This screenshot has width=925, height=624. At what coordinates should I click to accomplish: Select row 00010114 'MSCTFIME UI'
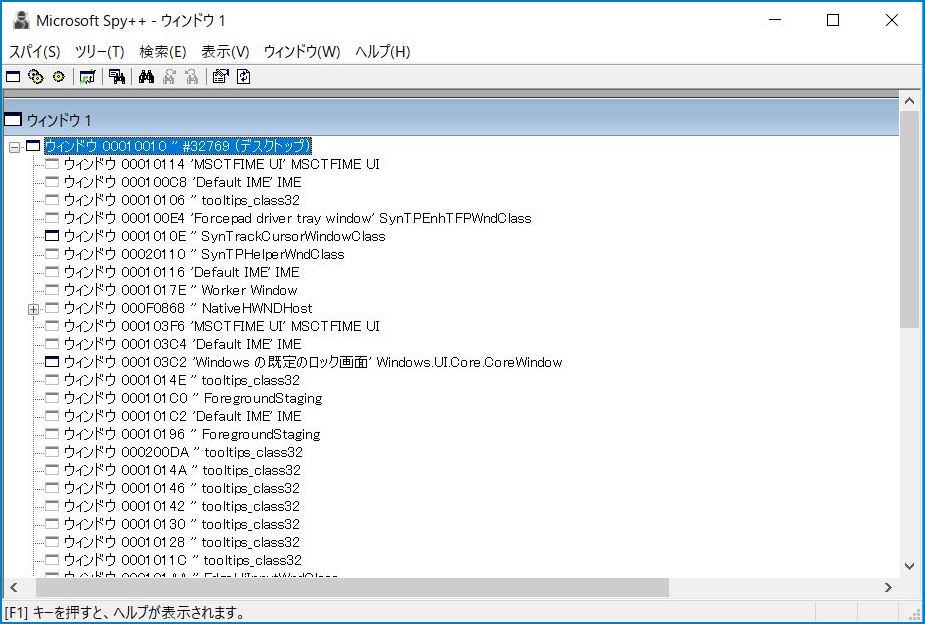pyautogui.click(x=222, y=164)
